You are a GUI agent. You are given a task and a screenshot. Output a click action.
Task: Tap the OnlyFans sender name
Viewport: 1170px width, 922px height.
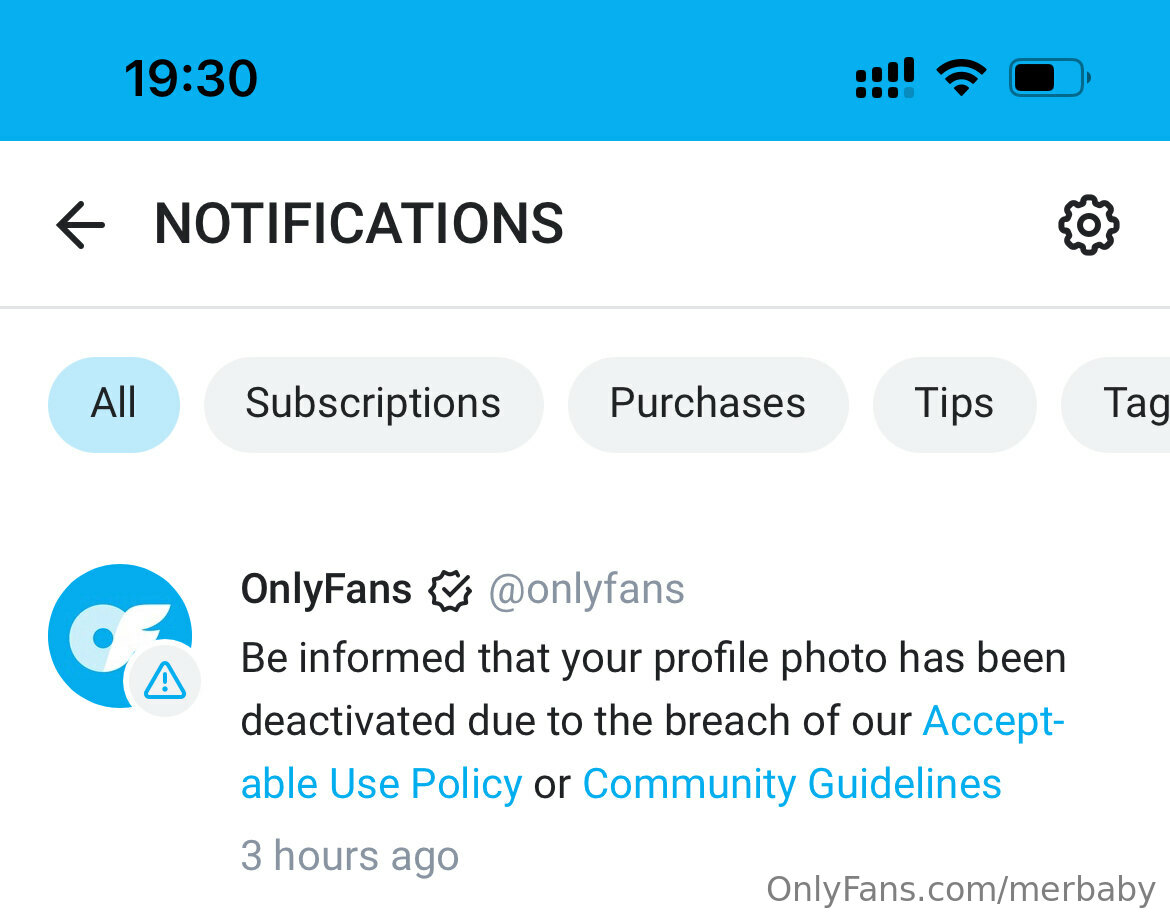click(x=326, y=589)
